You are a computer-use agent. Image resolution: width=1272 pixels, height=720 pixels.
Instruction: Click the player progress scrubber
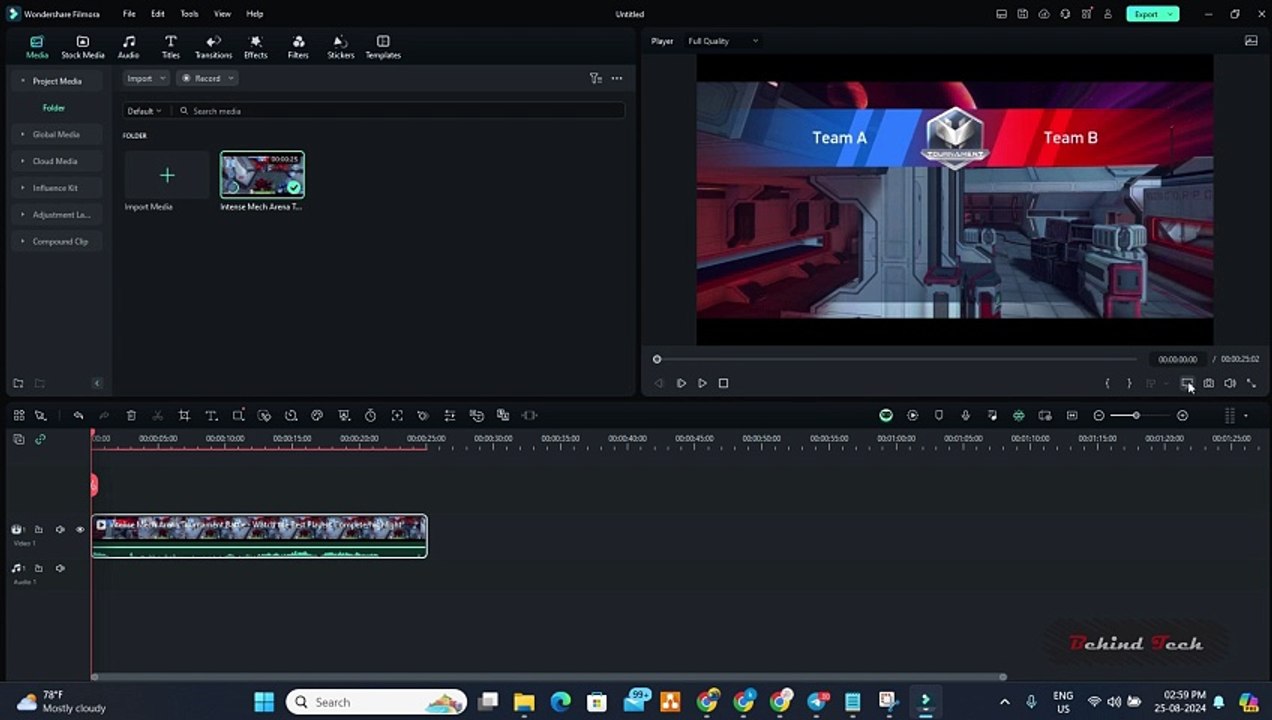pyautogui.click(x=657, y=359)
